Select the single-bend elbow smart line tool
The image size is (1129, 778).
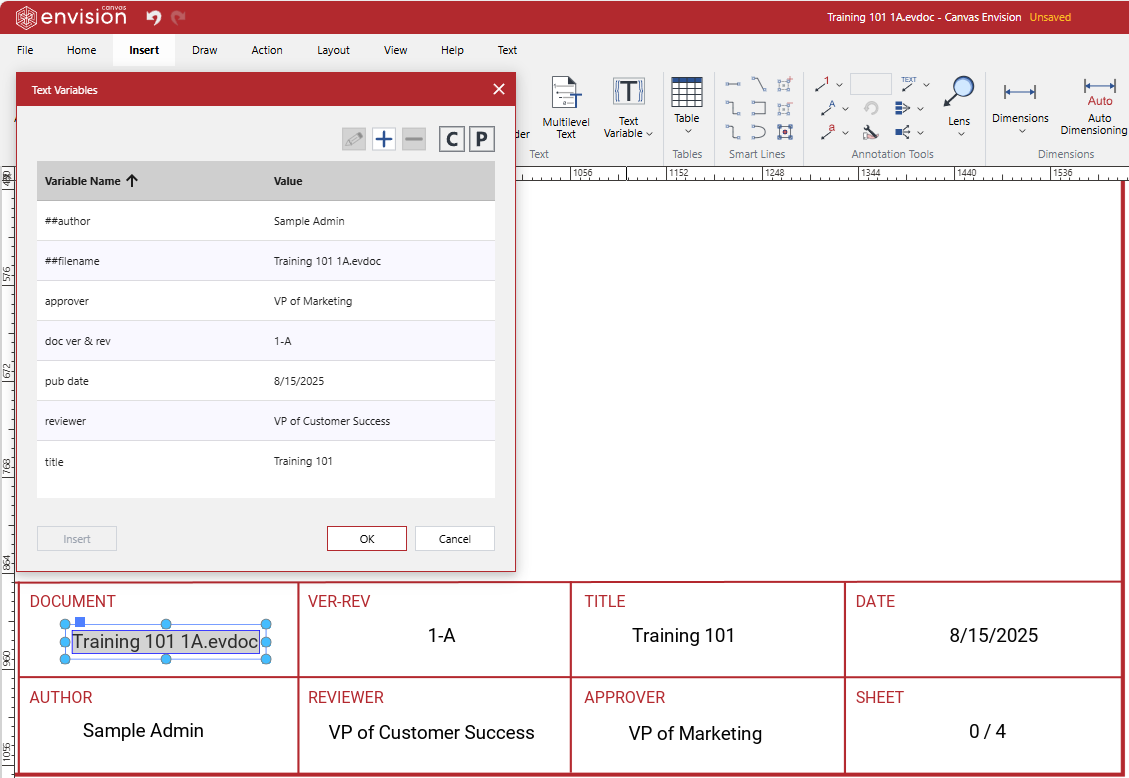732,108
